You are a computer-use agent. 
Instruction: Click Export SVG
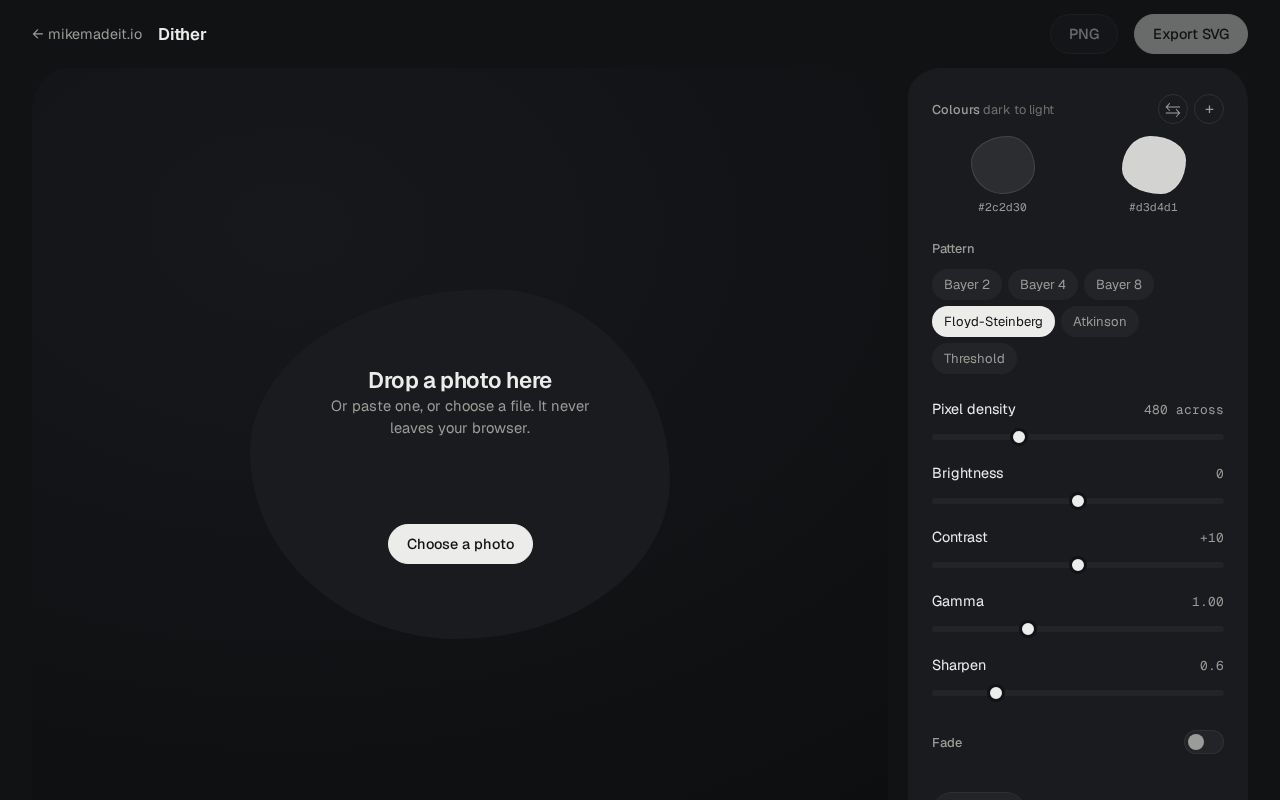point(1191,34)
